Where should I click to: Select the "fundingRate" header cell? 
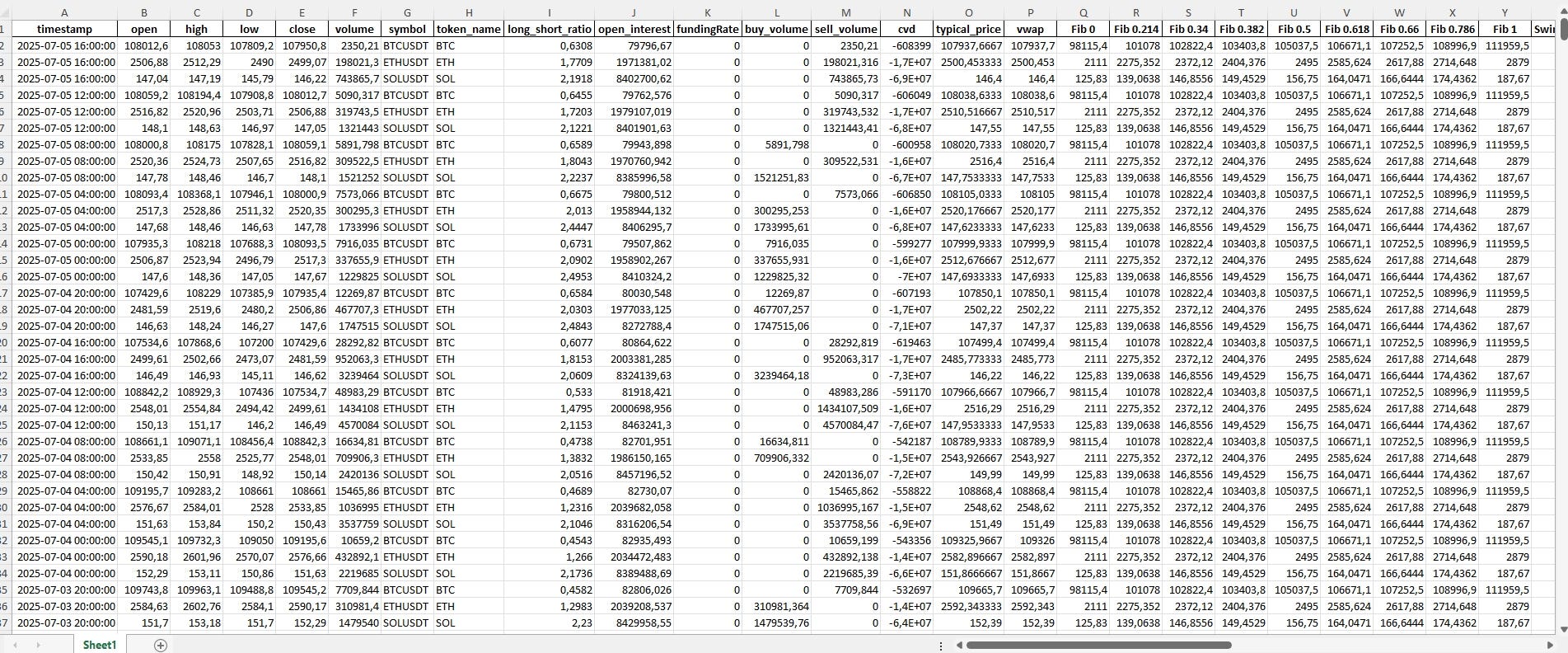[x=708, y=29]
